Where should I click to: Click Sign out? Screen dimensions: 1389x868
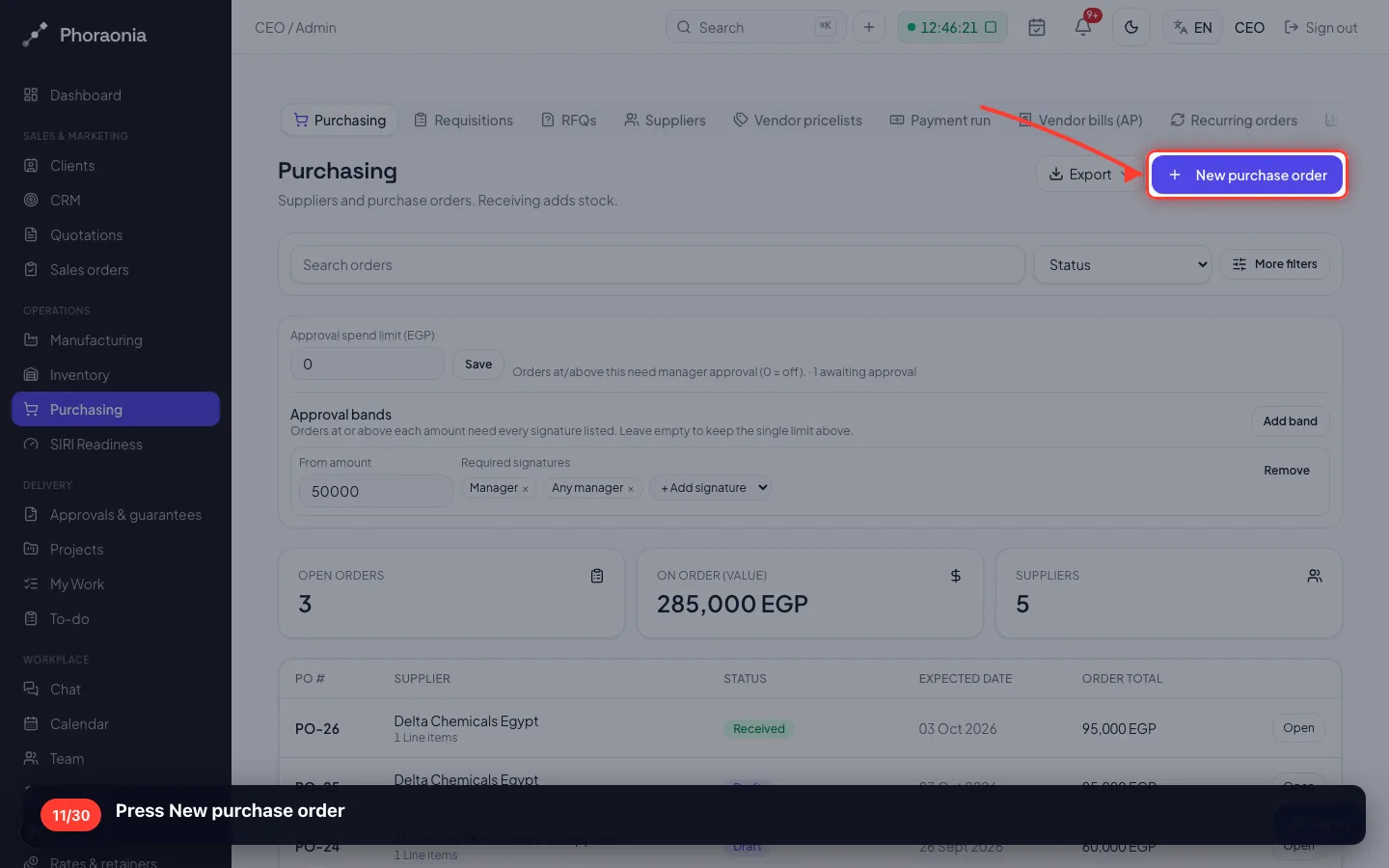pos(1321,27)
